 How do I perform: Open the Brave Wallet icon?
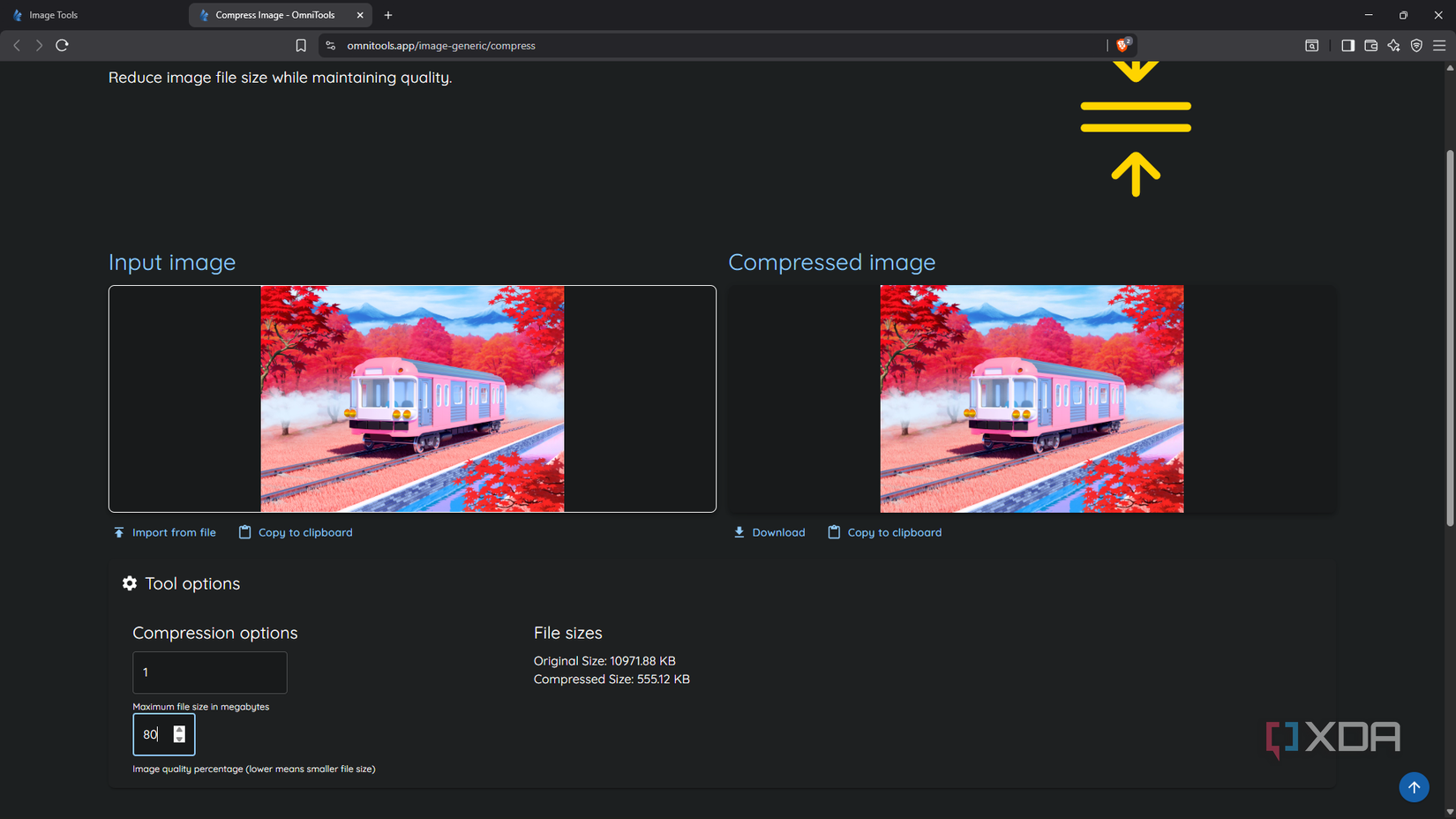(x=1371, y=45)
